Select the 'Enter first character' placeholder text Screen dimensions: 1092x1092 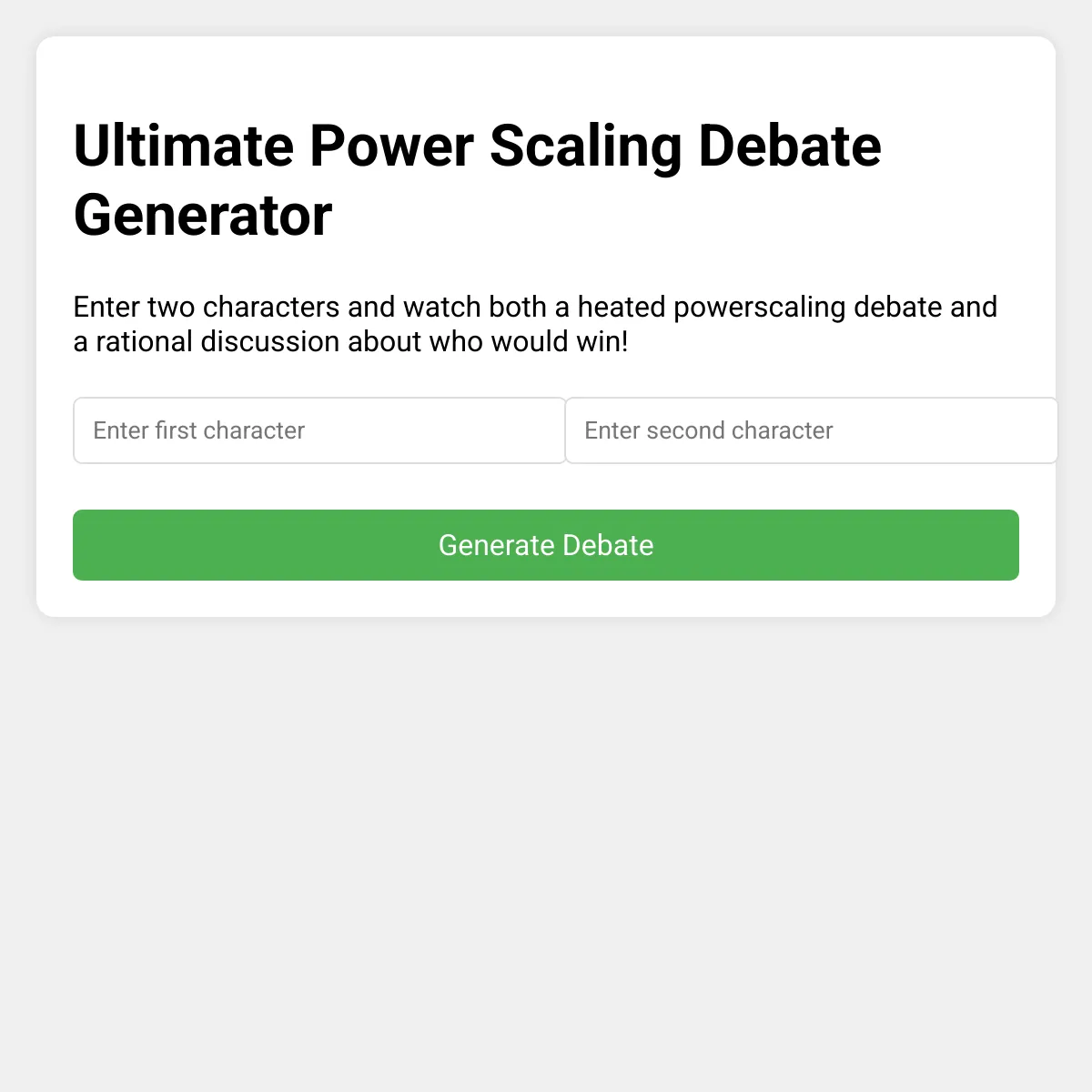[x=198, y=430]
